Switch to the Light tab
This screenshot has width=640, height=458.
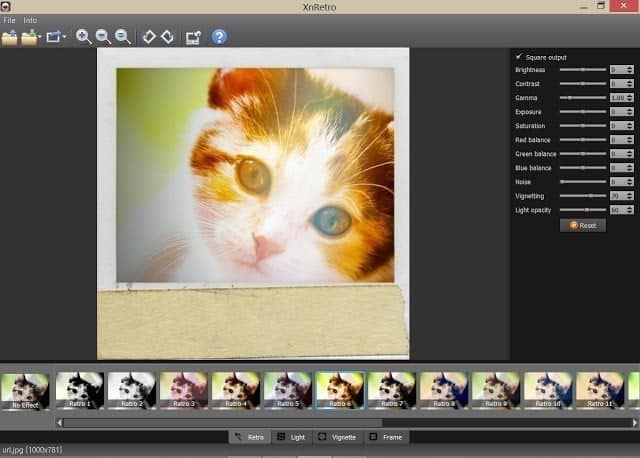(291, 437)
